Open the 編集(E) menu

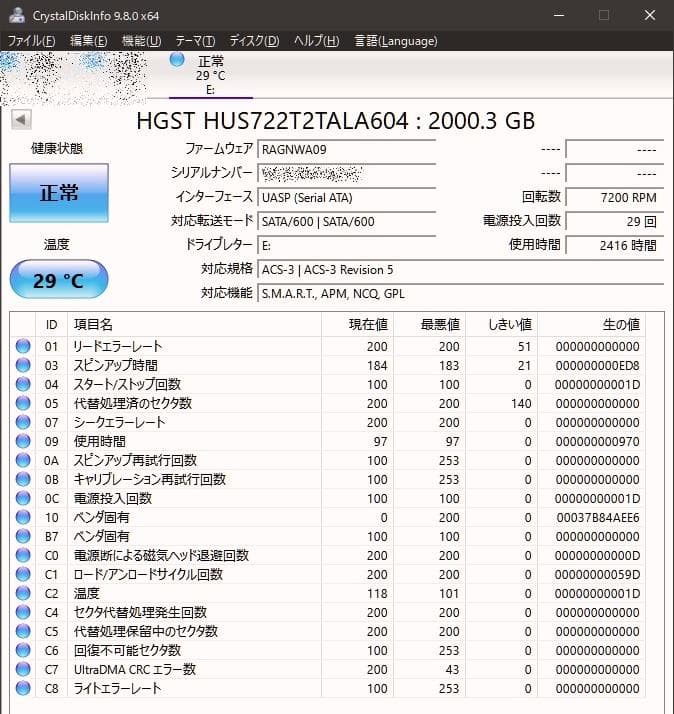click(89, 41)
